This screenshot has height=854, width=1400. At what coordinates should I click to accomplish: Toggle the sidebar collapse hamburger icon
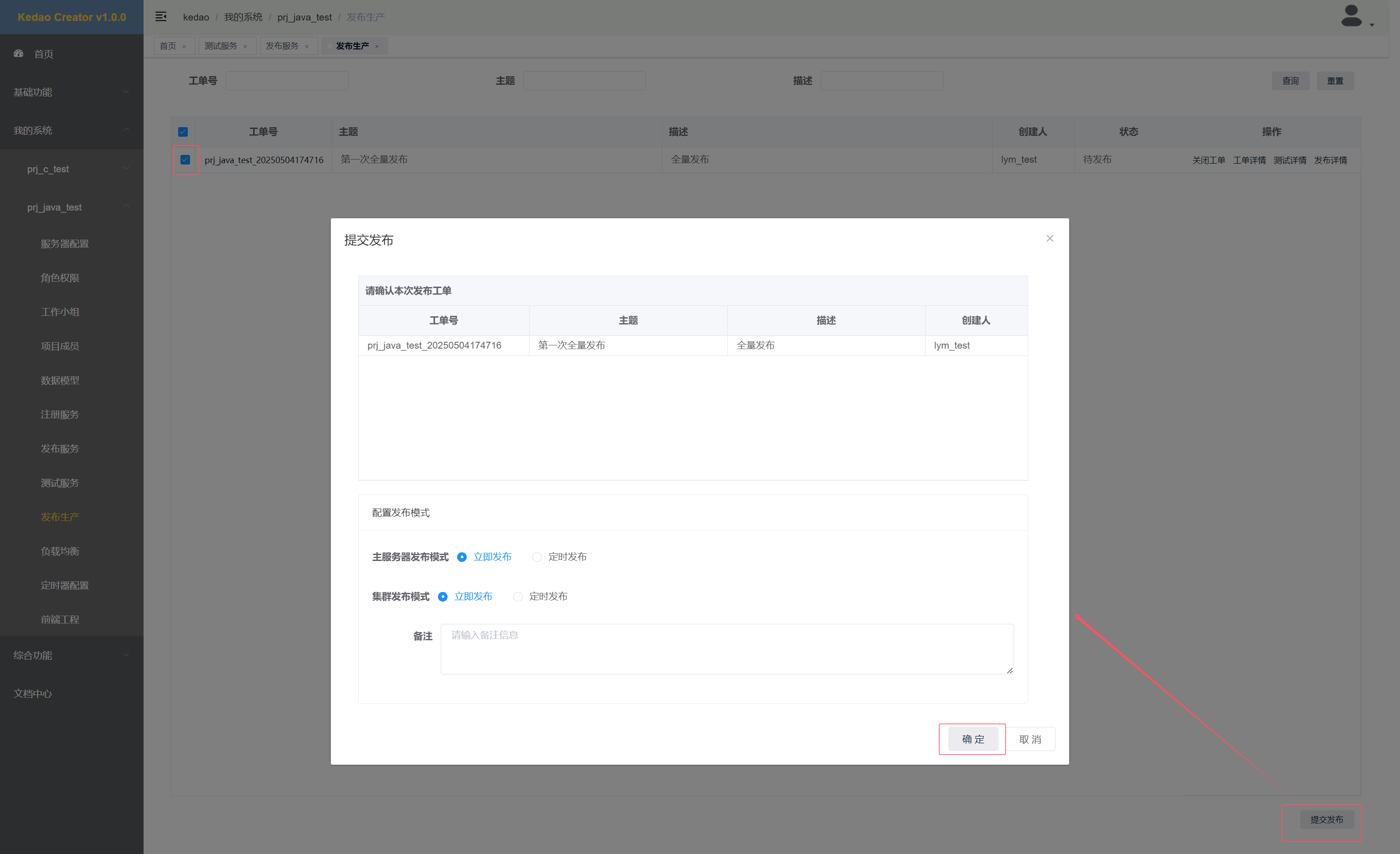161,16
